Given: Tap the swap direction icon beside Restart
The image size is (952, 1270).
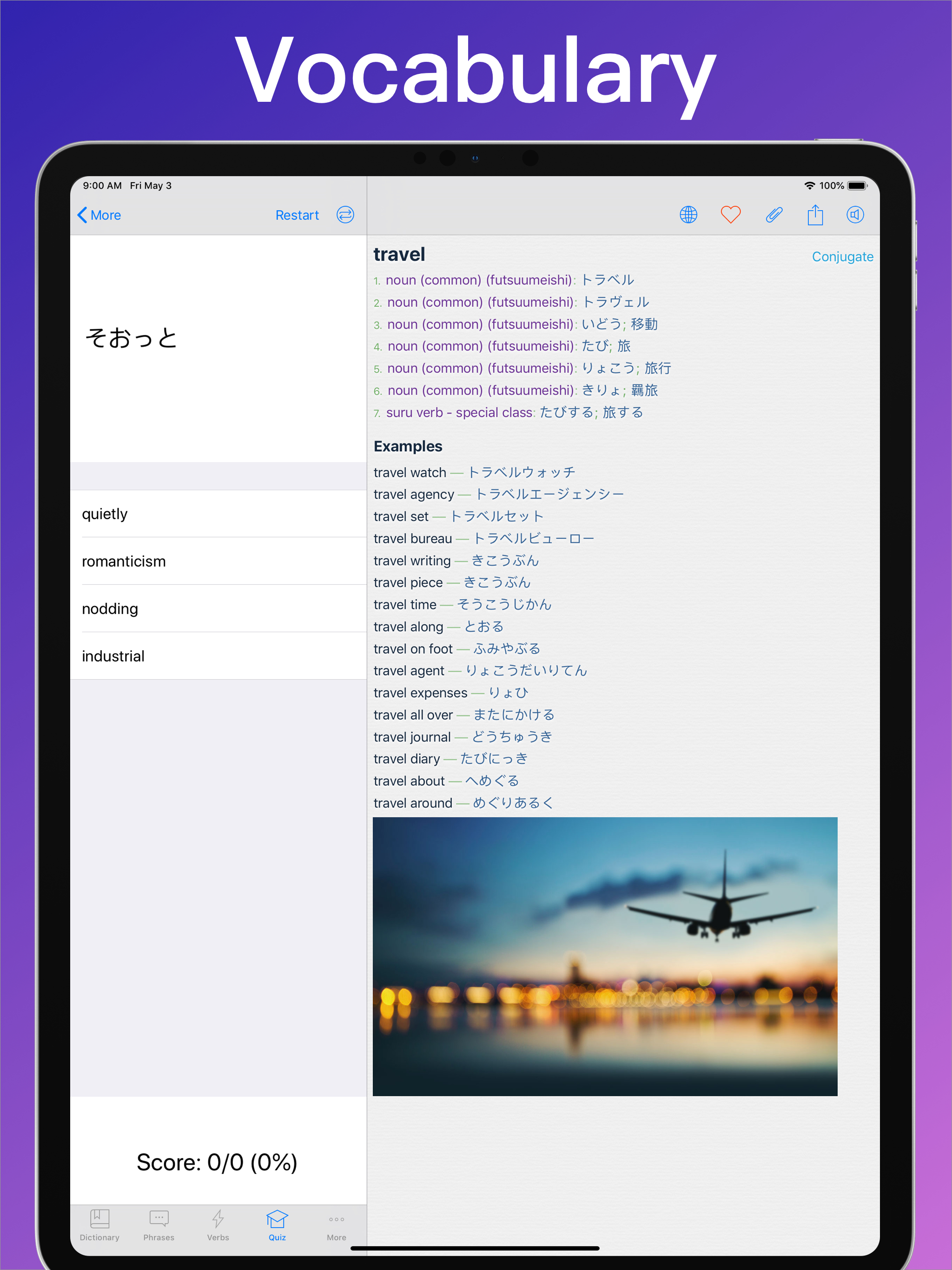Looking at the screenshot, I should coord(345,215).
